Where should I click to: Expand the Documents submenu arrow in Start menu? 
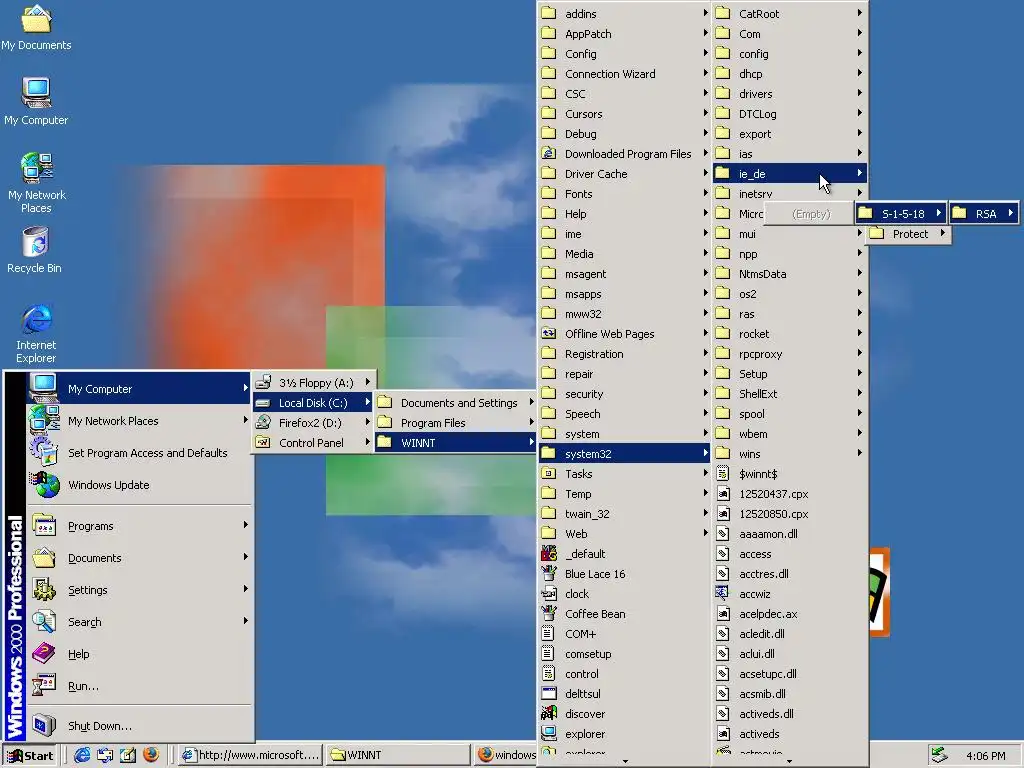click(x=246, y=556)
